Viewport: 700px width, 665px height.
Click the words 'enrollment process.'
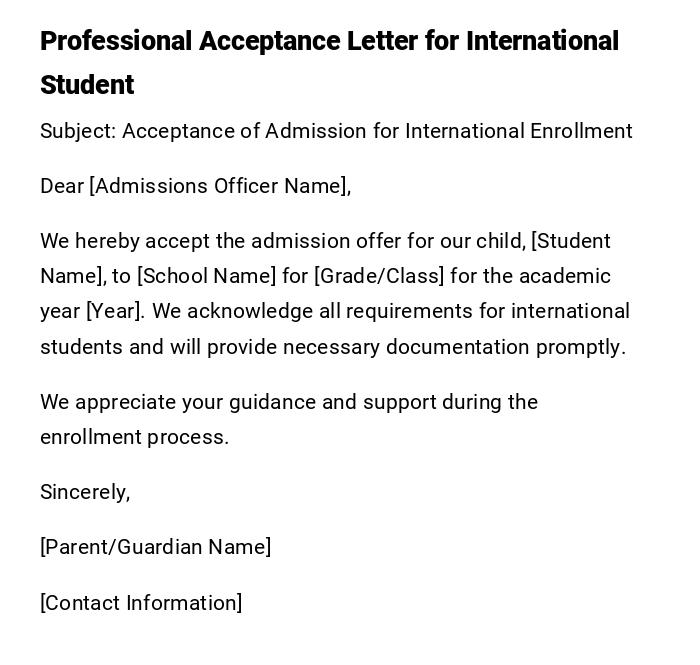tap(134, 437)
